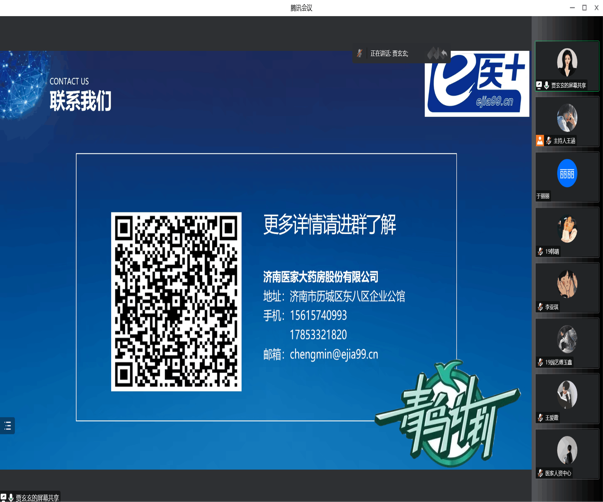Select 李亚琪 participant avatar
603x502 pixels.
tap(567, 284)
